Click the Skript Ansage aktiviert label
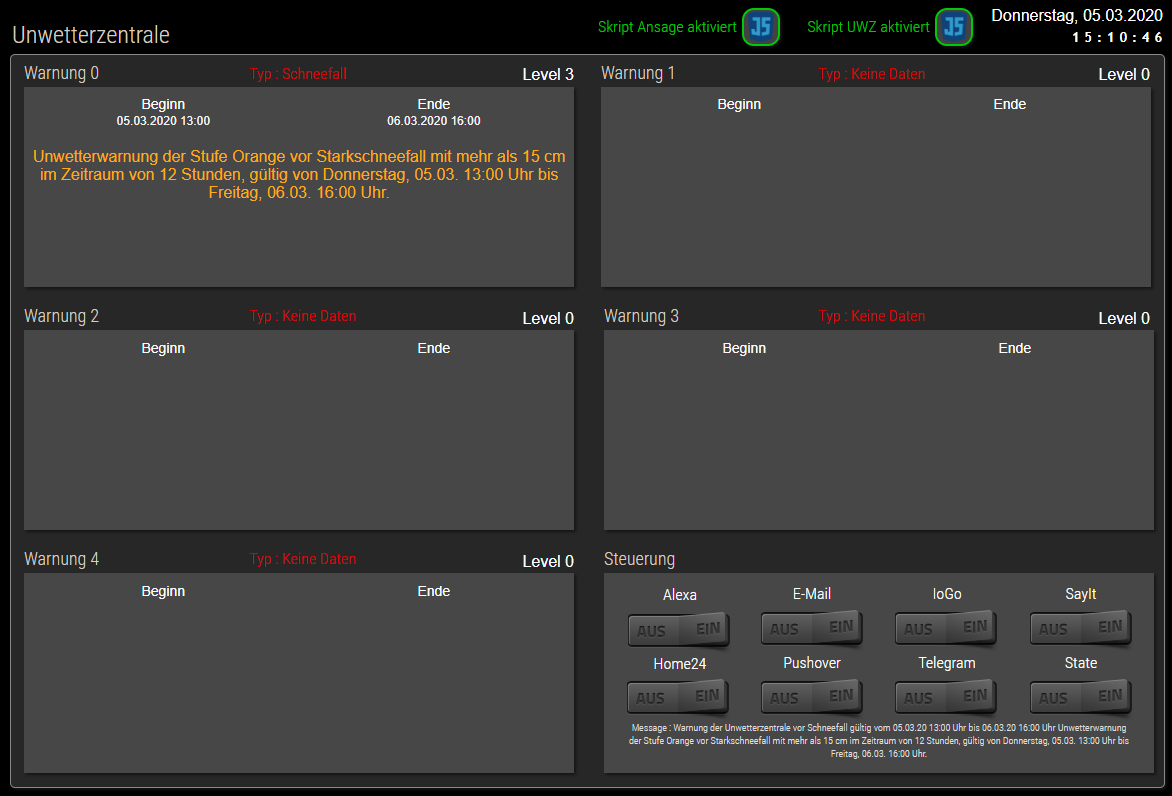Image resolution: width=1172 pixels, height=796 pixels. coord(667,27)
